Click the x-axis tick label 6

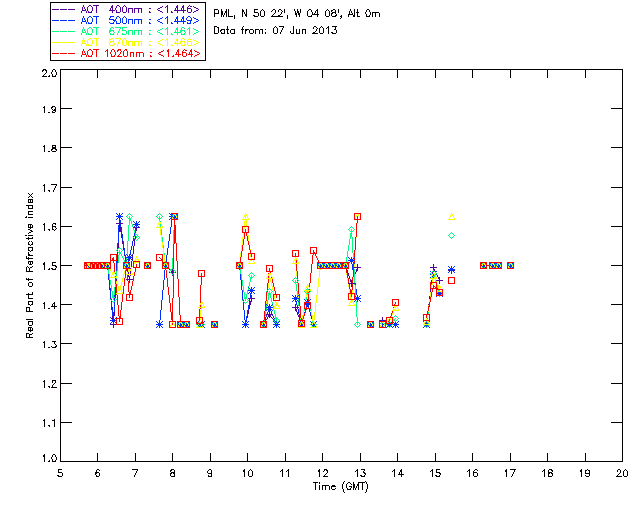click(x=98, y=473)
